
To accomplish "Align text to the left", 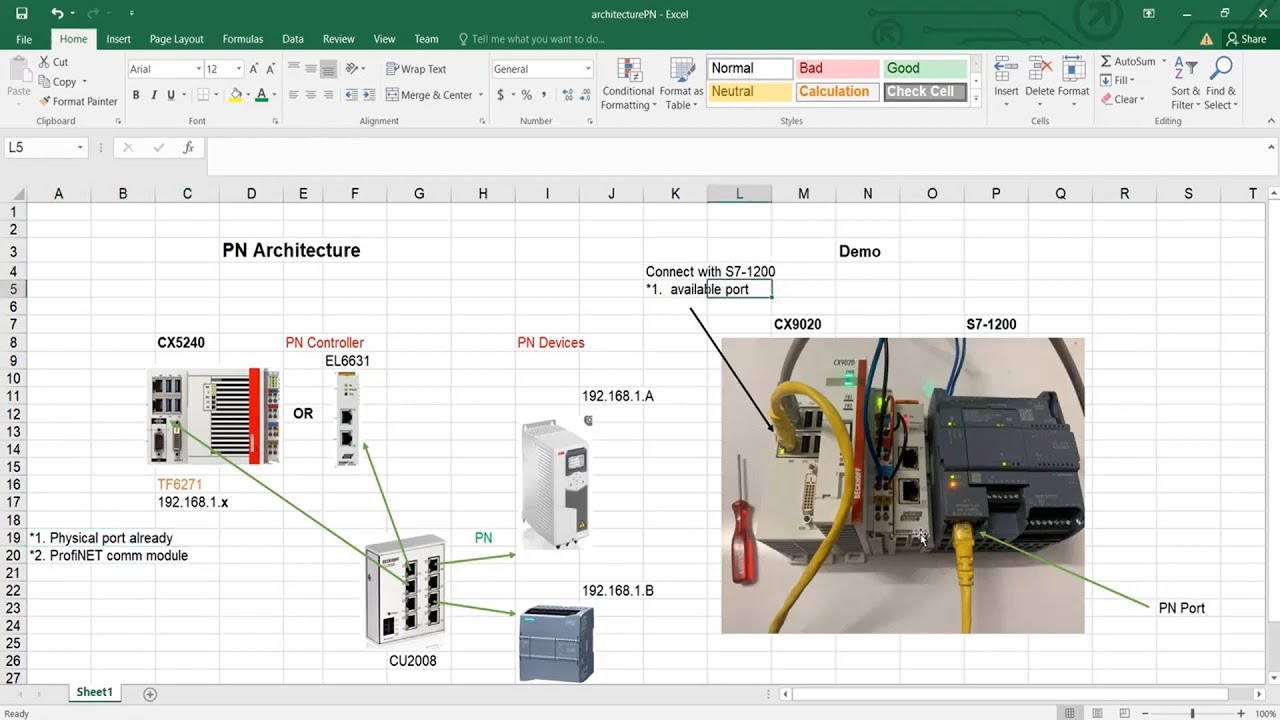I will pos(294,95).
